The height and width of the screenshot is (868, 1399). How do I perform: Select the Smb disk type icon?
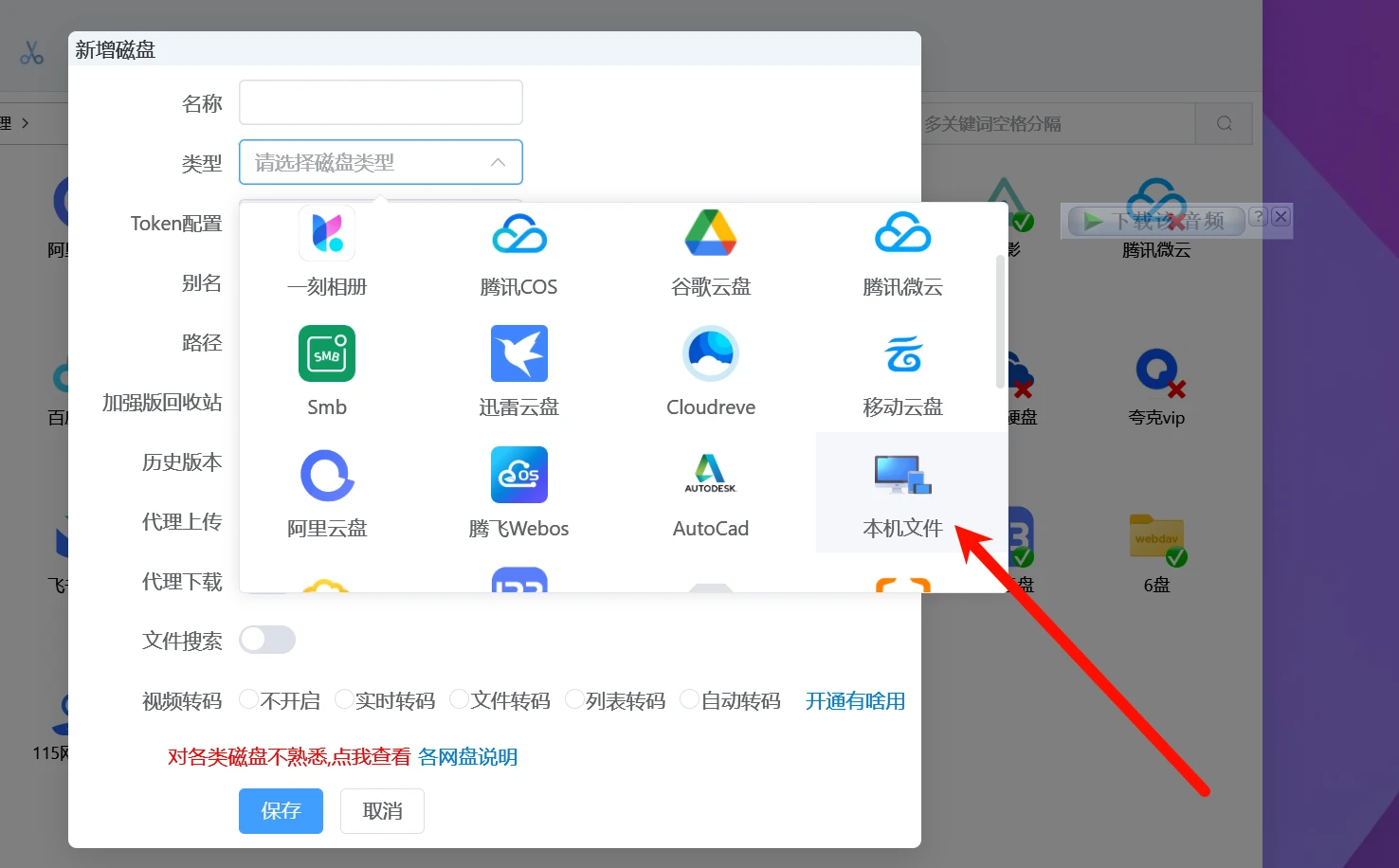(x=327, y=354)
